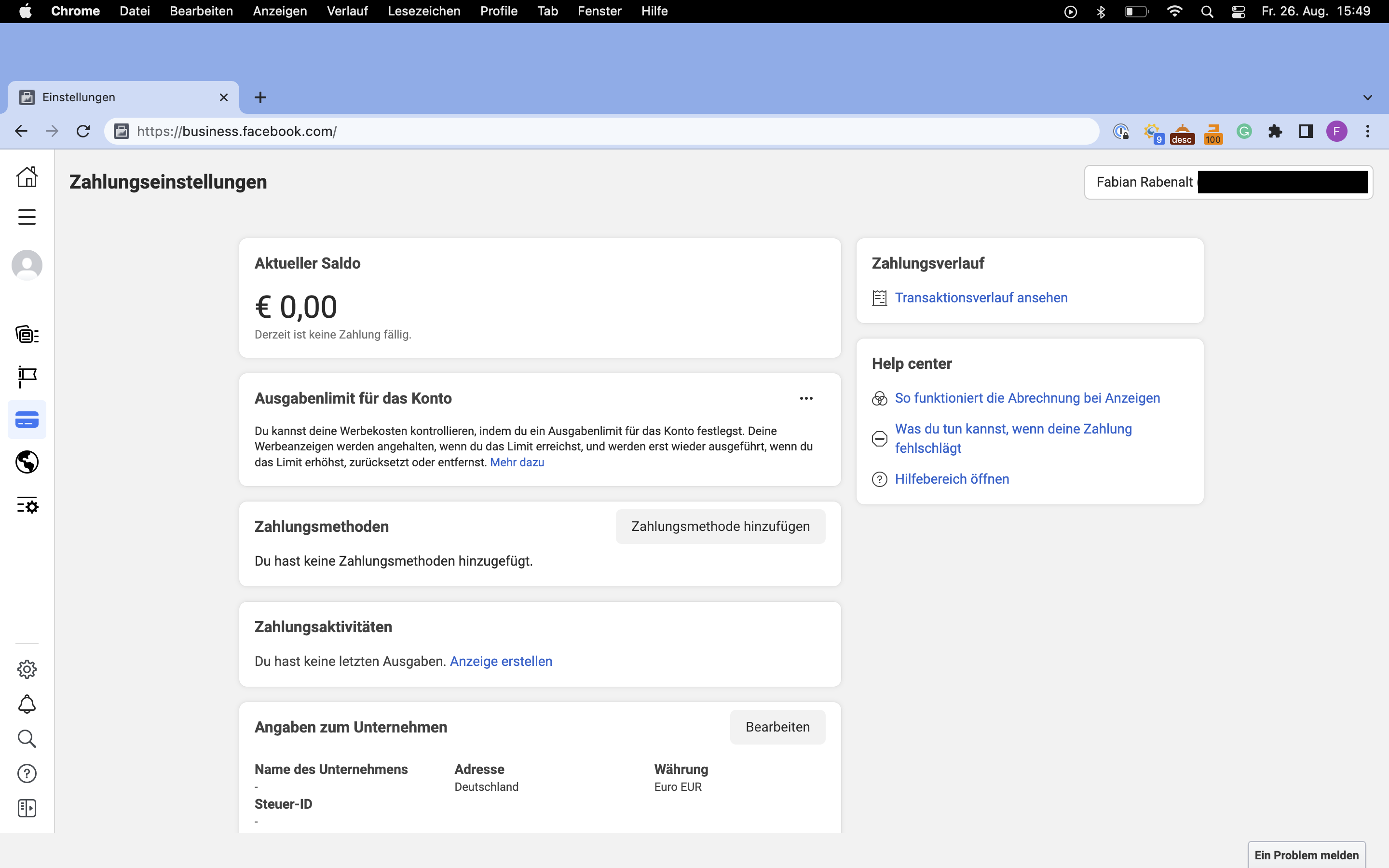Viewport: 1389px width, 868px height.
Task: Open the globe icon in sidebar
Action: click(27, 462)
